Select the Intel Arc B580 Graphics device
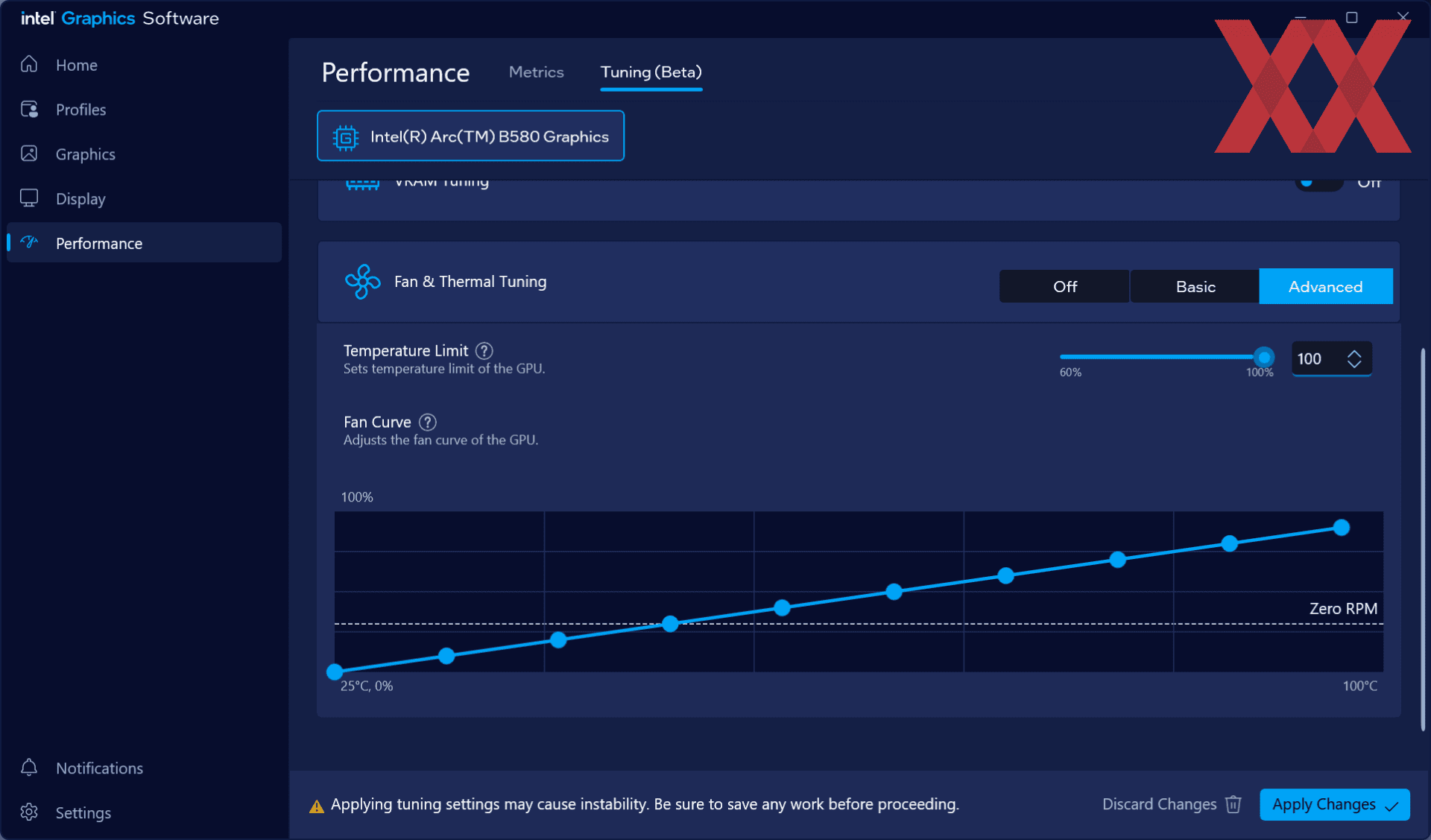The width and height of the screenshot is (1431, 840). (470, 136)
